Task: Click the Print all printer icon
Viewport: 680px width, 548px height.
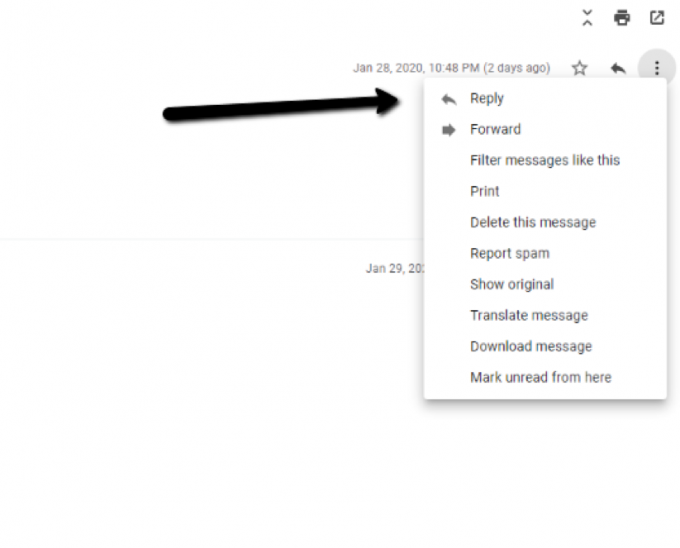Action: click(622, 18)
